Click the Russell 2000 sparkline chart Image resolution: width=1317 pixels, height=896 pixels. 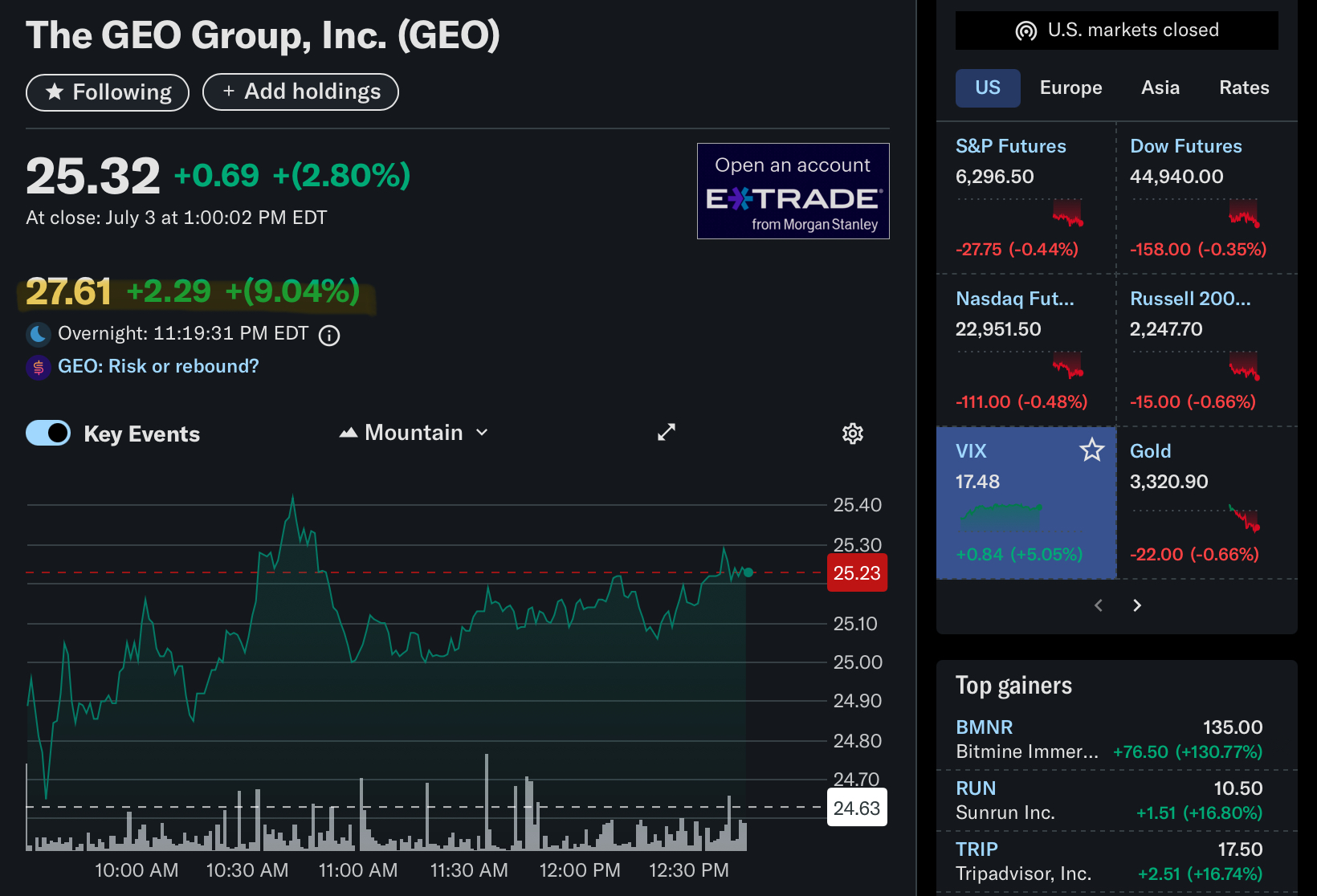(1195, 365)
